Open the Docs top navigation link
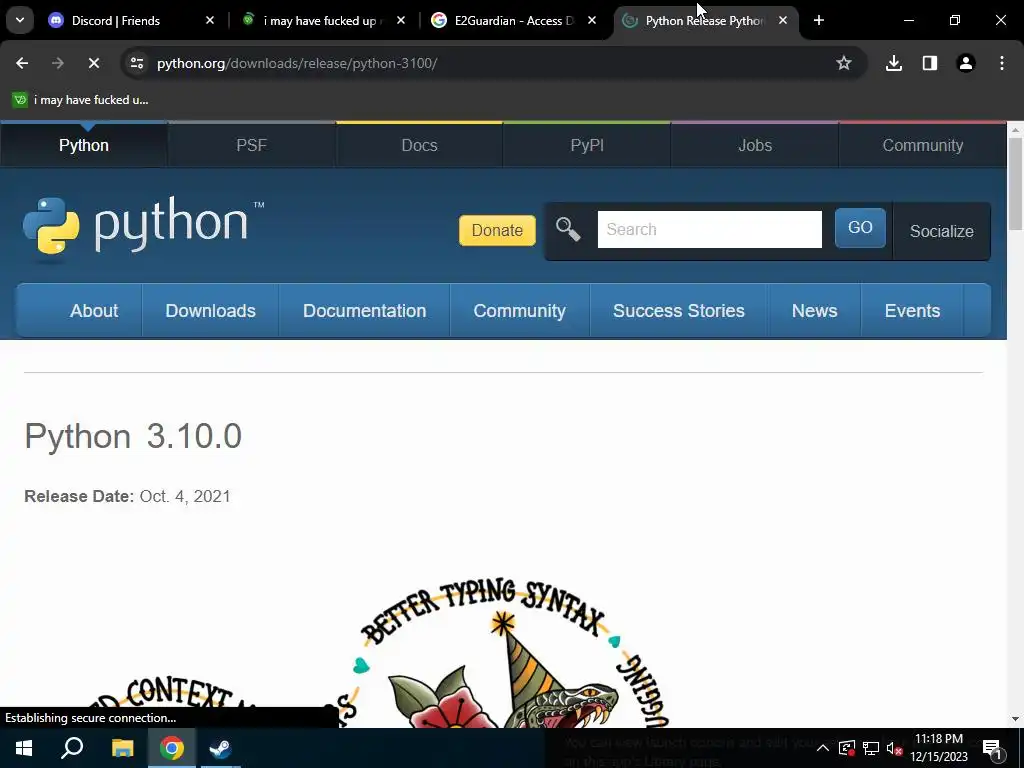 (419, 145)
